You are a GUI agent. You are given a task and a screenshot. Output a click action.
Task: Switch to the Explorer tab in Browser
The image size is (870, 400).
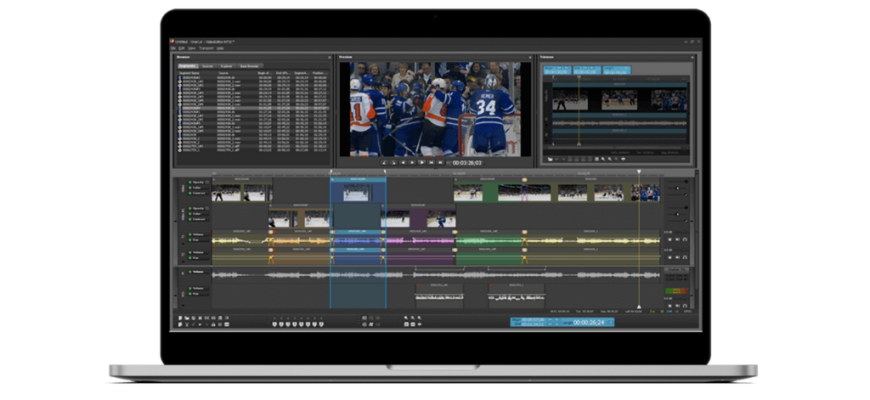226,66
